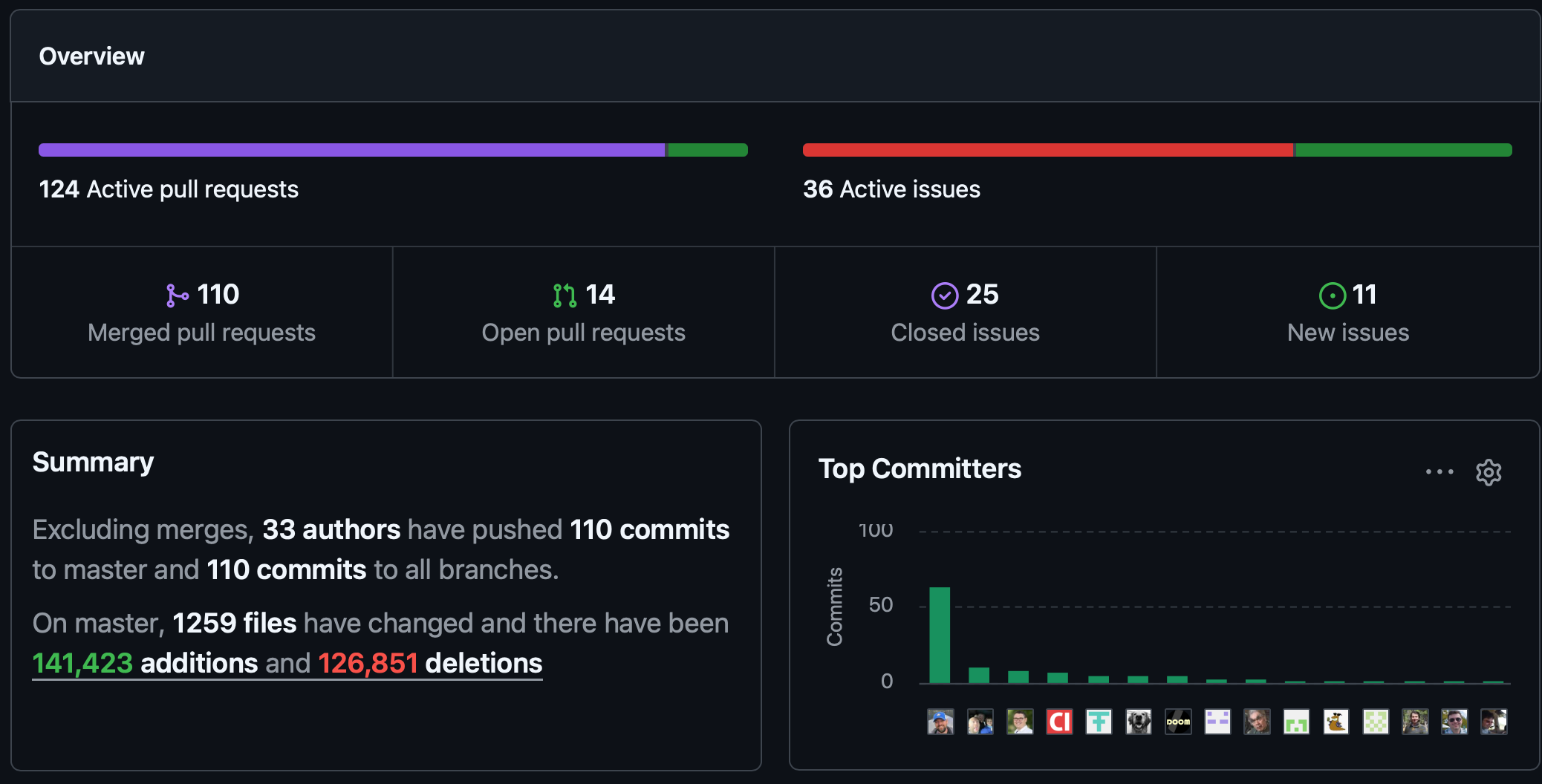1542x784 pixels.
Task: Open the 14 Open pull requests section
Action: pyautogui.click(x=583, y=313)
